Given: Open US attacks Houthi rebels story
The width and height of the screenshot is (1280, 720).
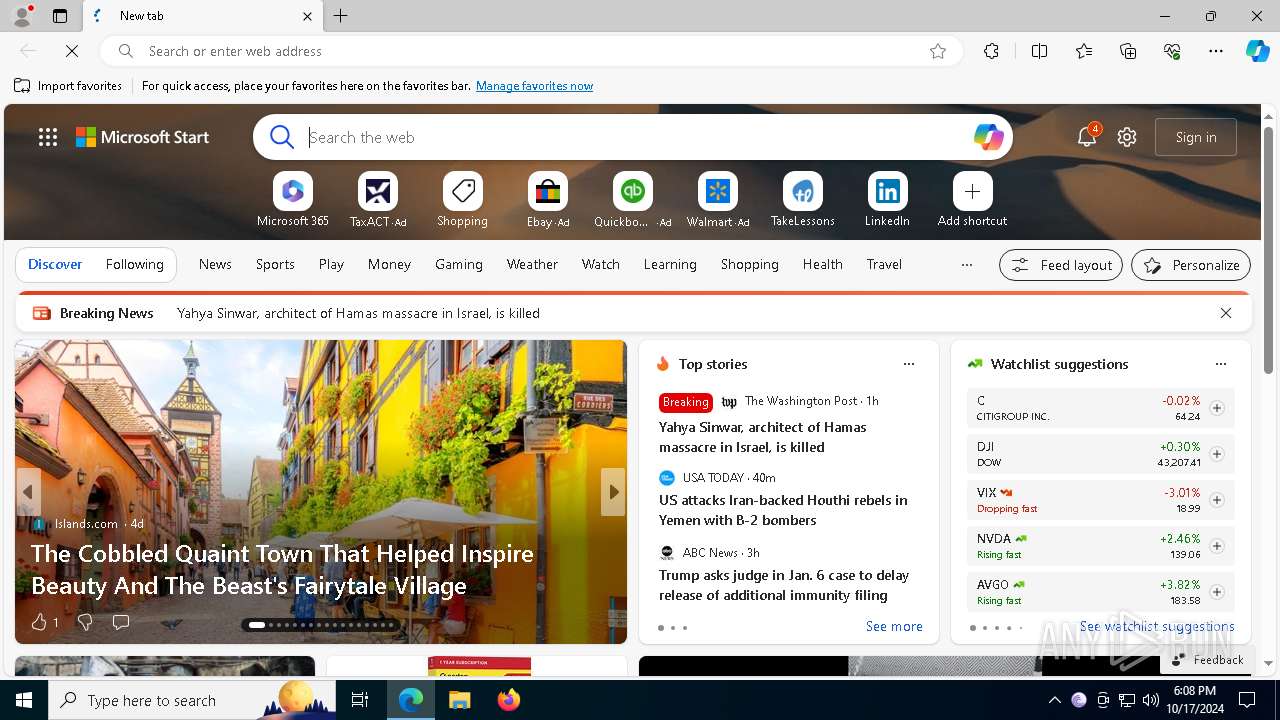Looking at the screenshot, I should (x=783, y=510).
